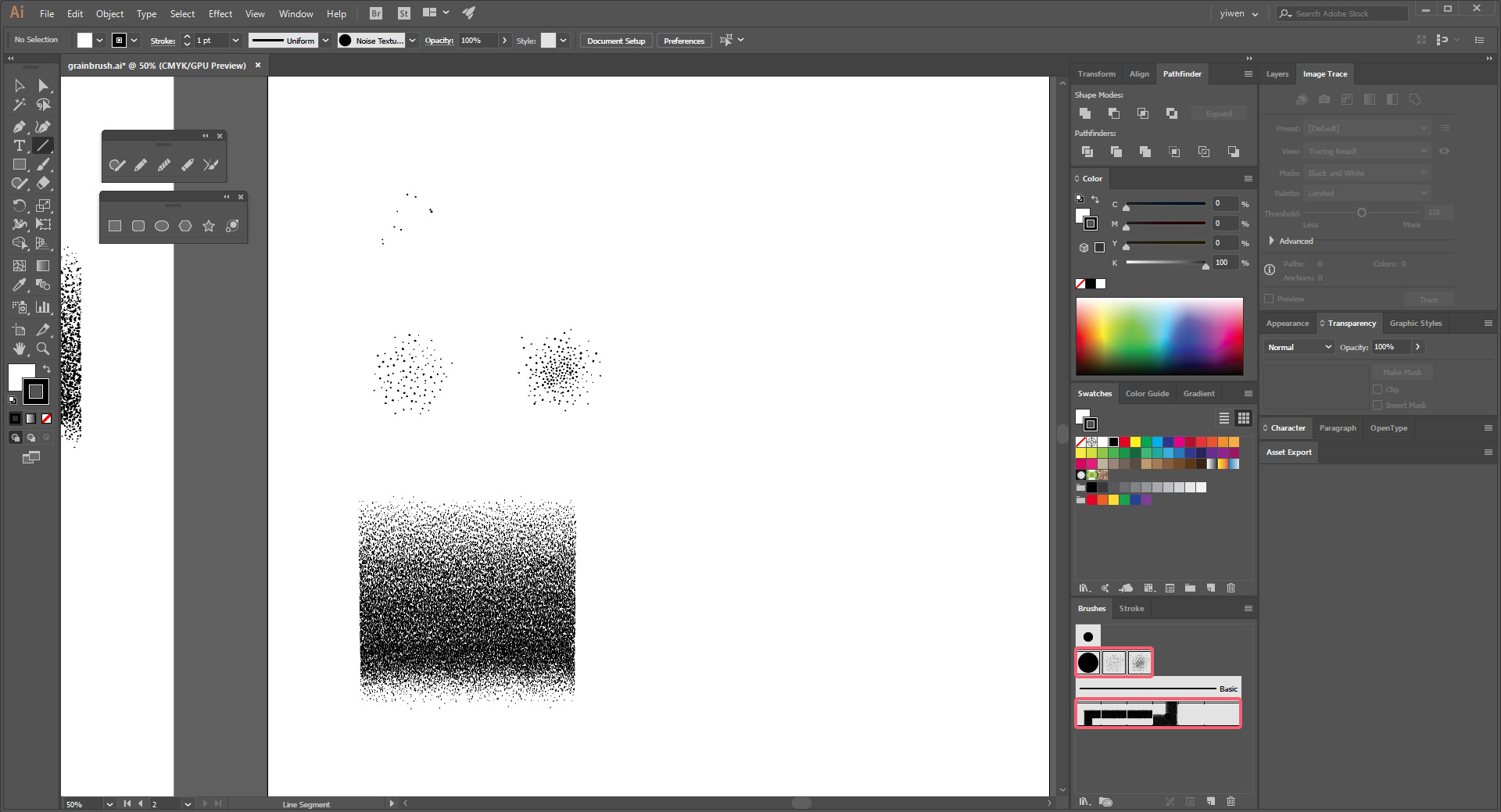1501x812 pixels.
Task: Switch to the Gradient tab
Action: 1198,394
